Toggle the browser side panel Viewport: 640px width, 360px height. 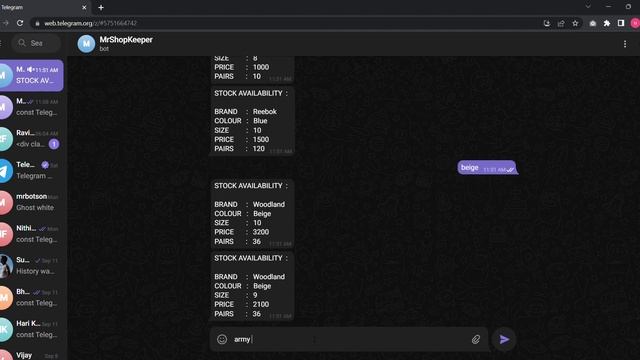point(621,23)
